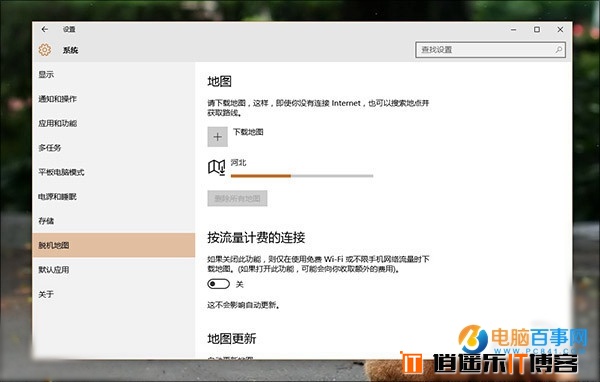Click the 删除所有地图 button
Screen dimensions: 600x382
click(x=237, y=198)
